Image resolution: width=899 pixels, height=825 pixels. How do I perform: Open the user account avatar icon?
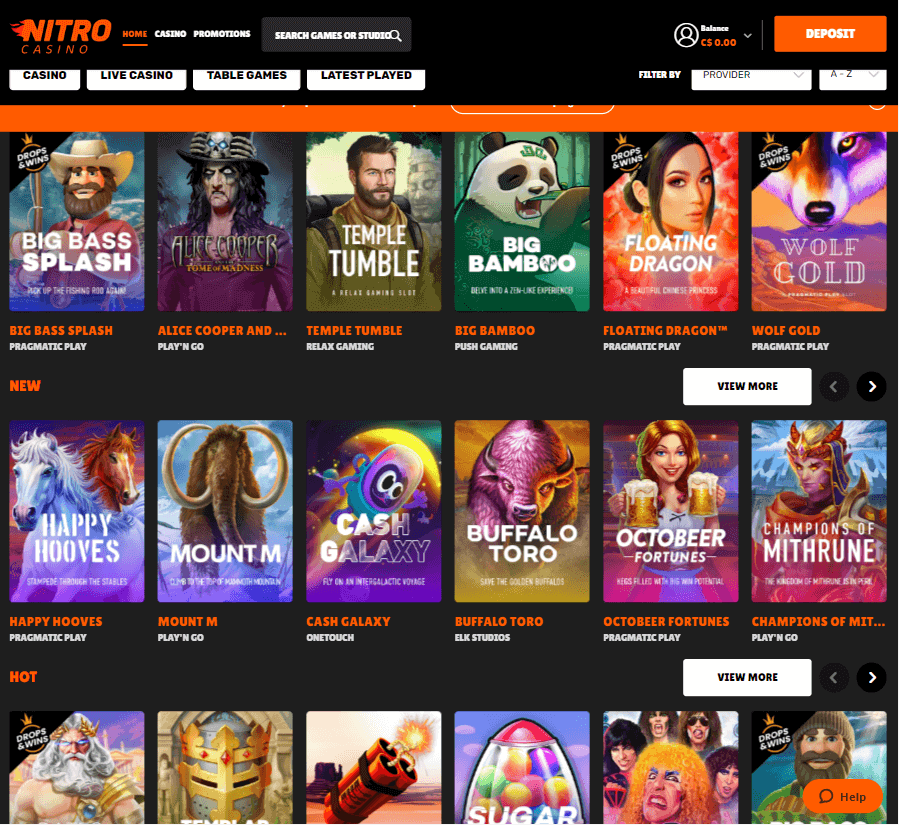point(686,35)
